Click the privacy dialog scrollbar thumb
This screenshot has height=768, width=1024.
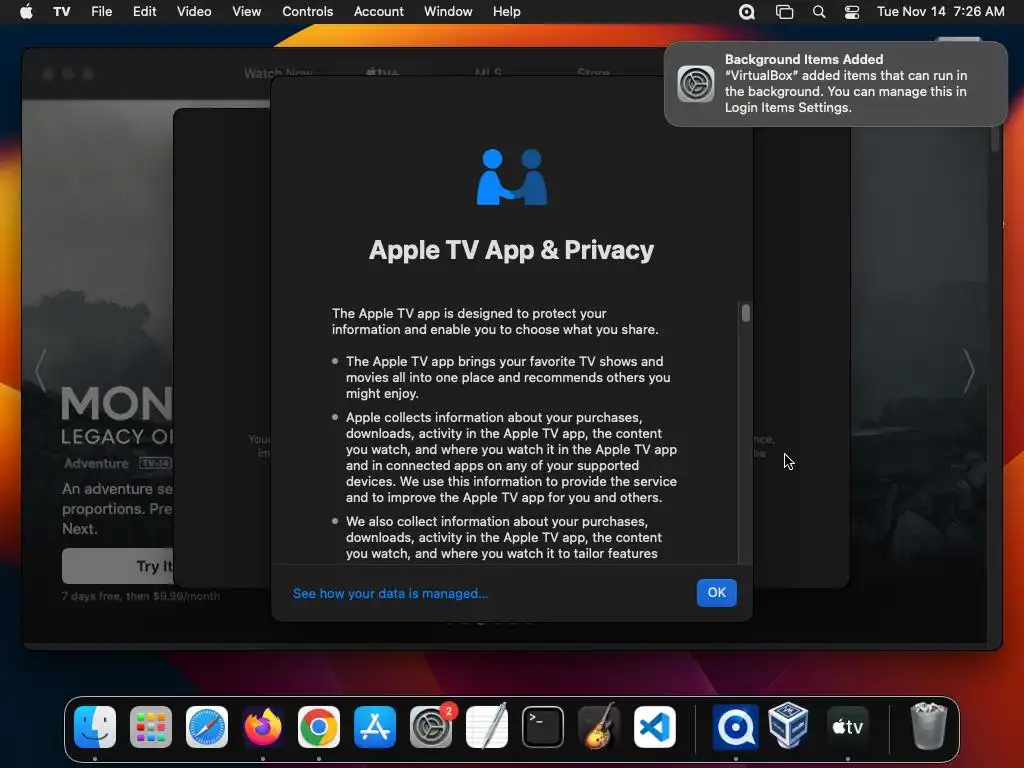745,313
